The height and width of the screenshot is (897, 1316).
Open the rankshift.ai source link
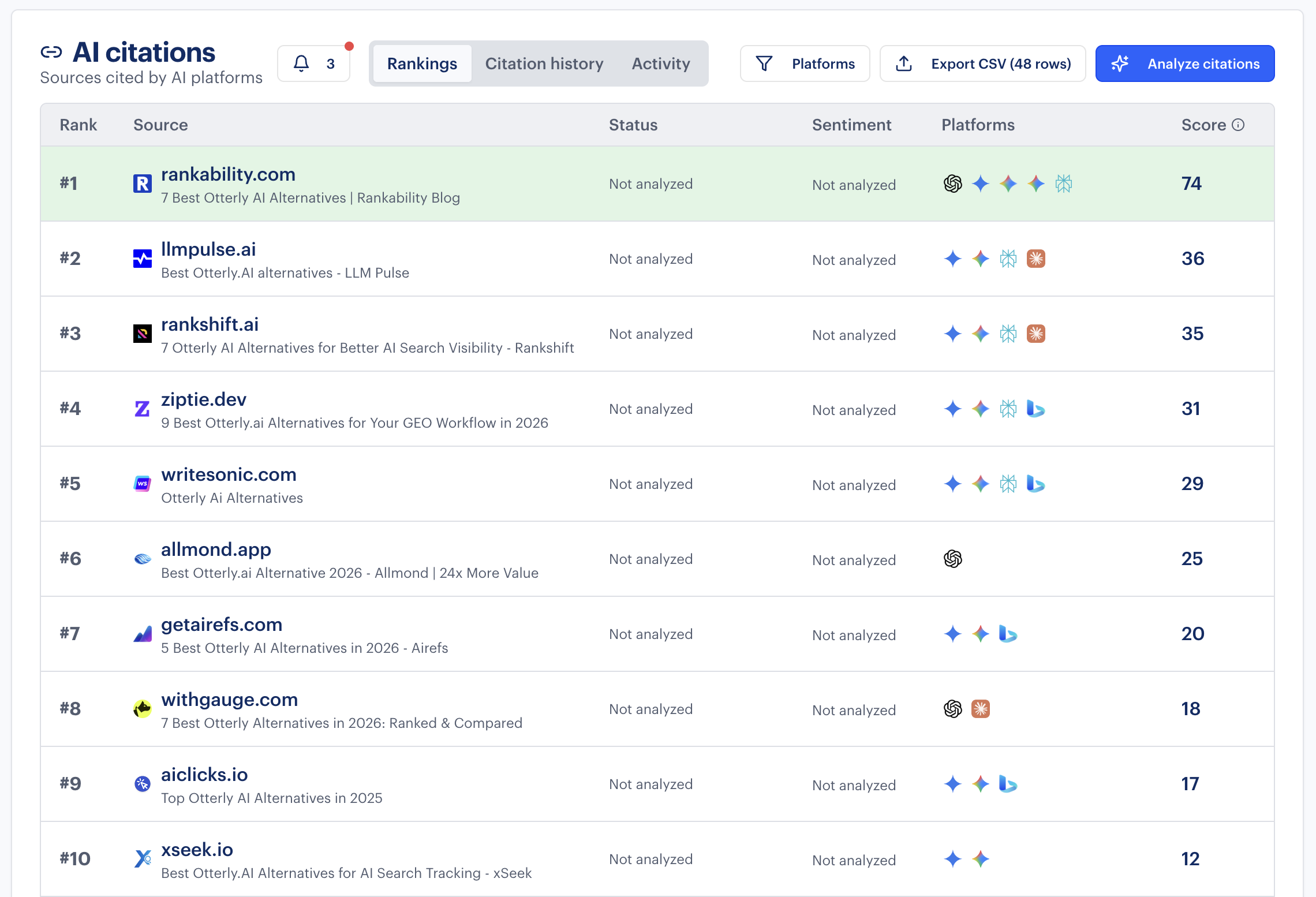[210, 324]
